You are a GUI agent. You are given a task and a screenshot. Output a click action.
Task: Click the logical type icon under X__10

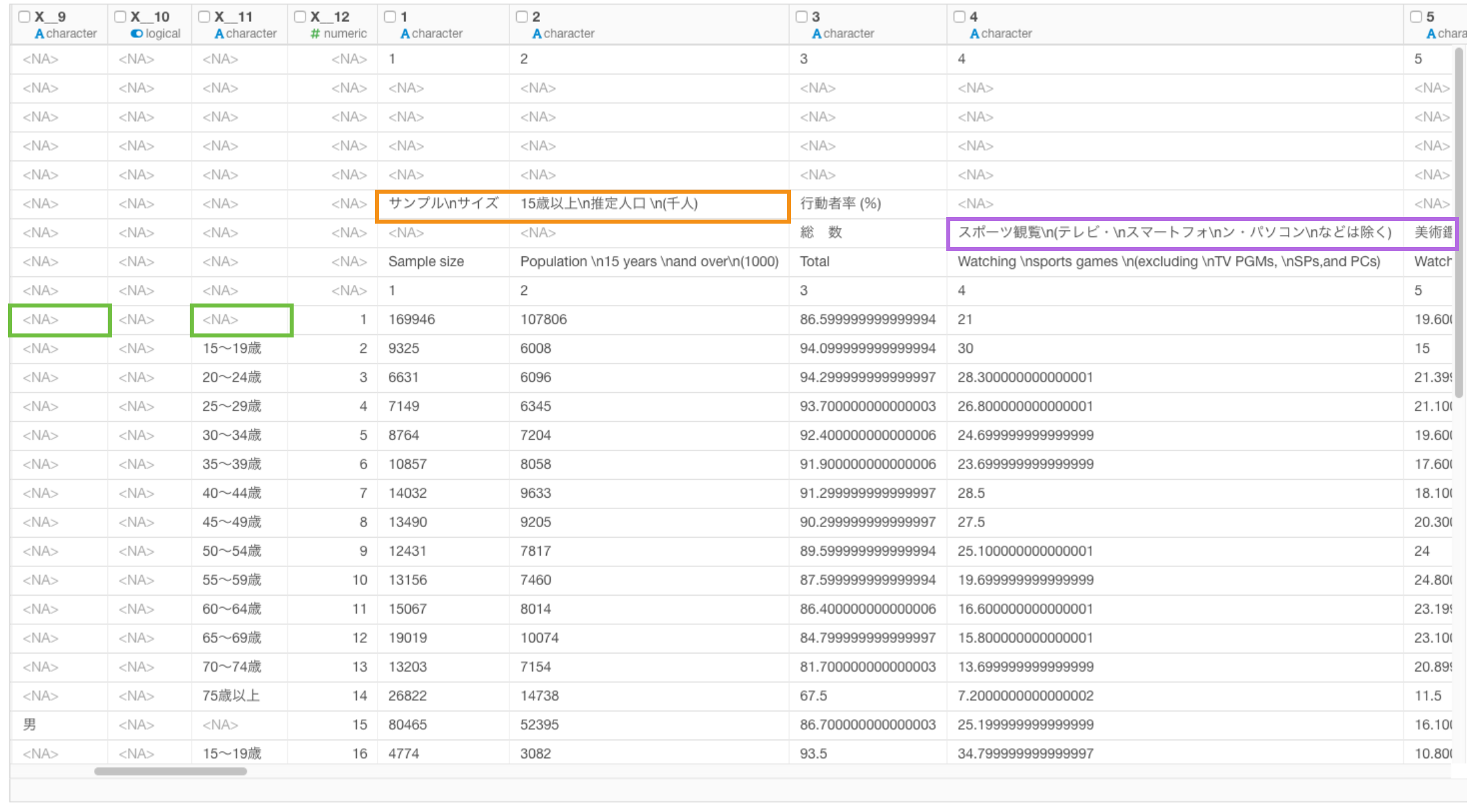(x=137, y=33)
